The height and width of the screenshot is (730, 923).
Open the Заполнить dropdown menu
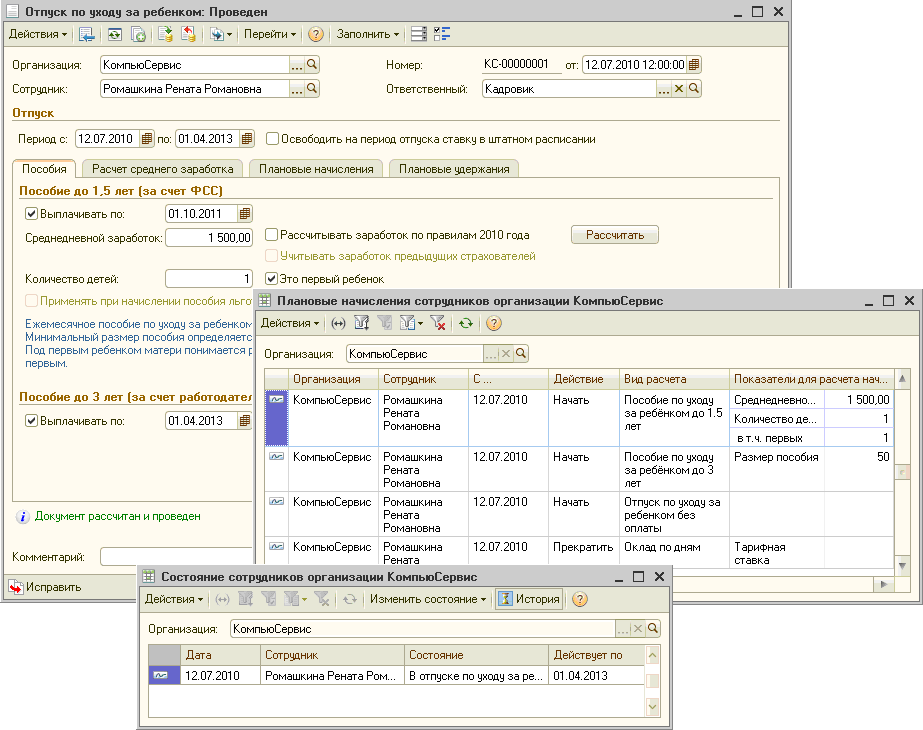(x=368, y=34)
